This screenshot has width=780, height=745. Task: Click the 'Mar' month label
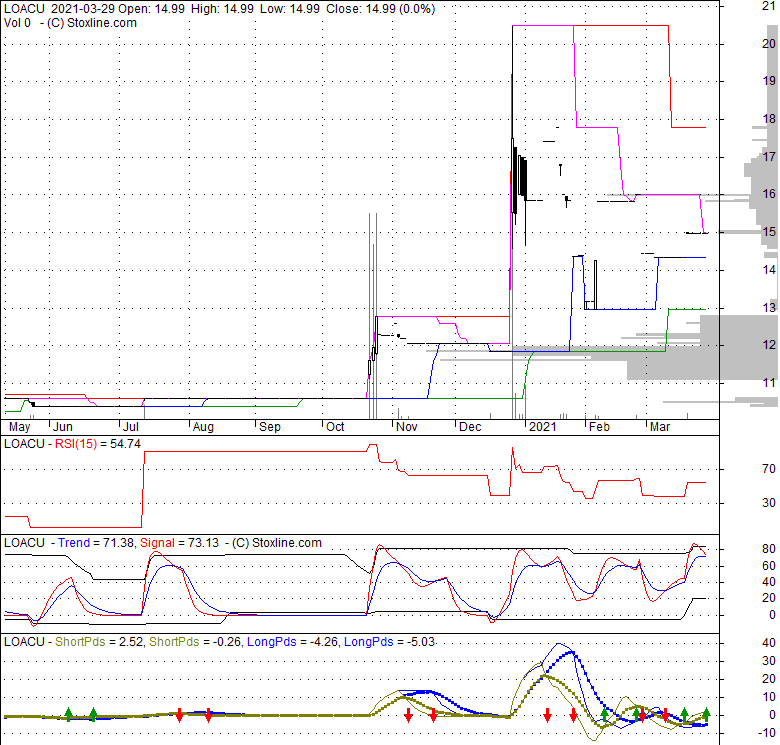click(x=660, y=427)
